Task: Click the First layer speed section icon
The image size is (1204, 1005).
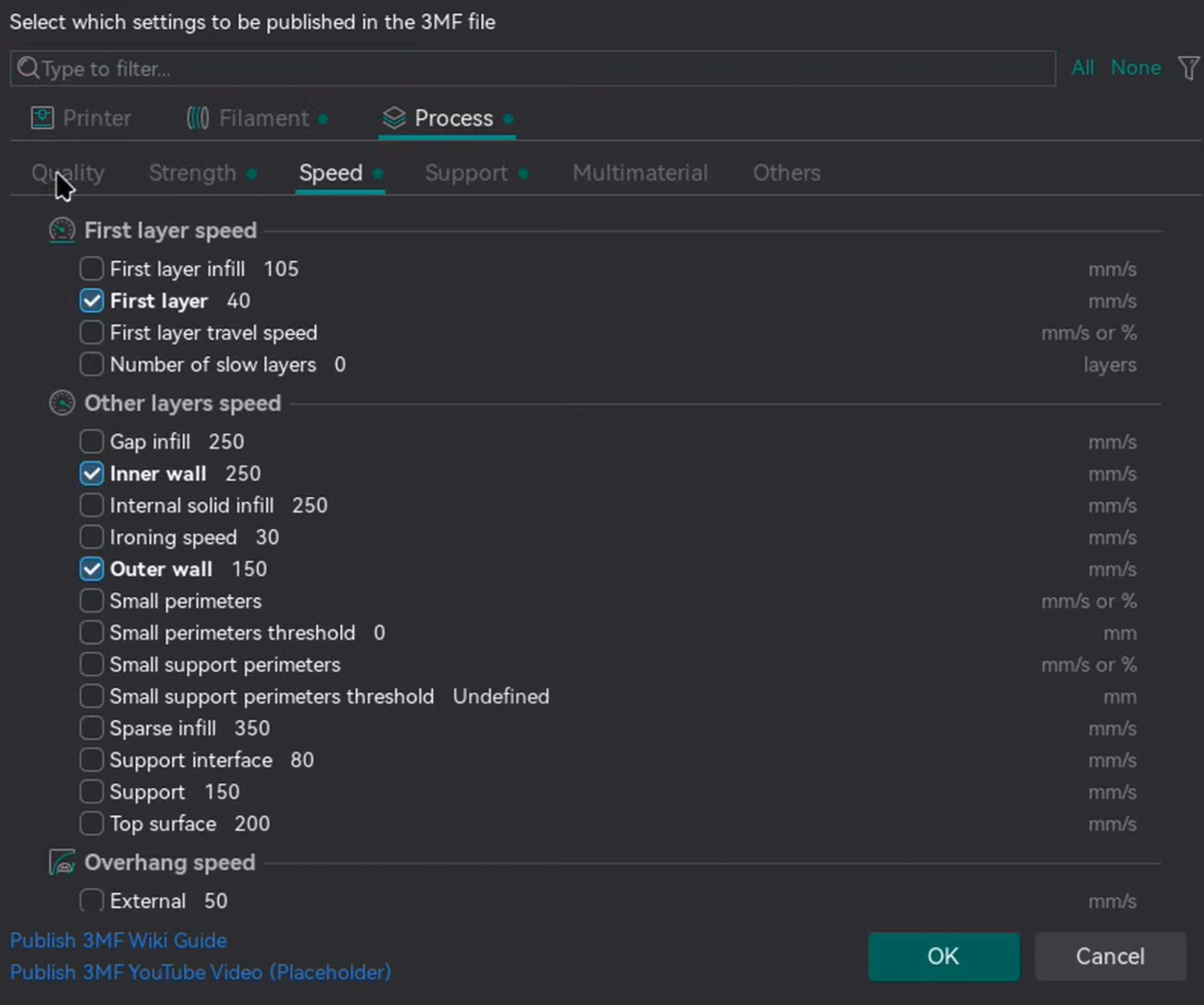Action: (x=62, y=230)
